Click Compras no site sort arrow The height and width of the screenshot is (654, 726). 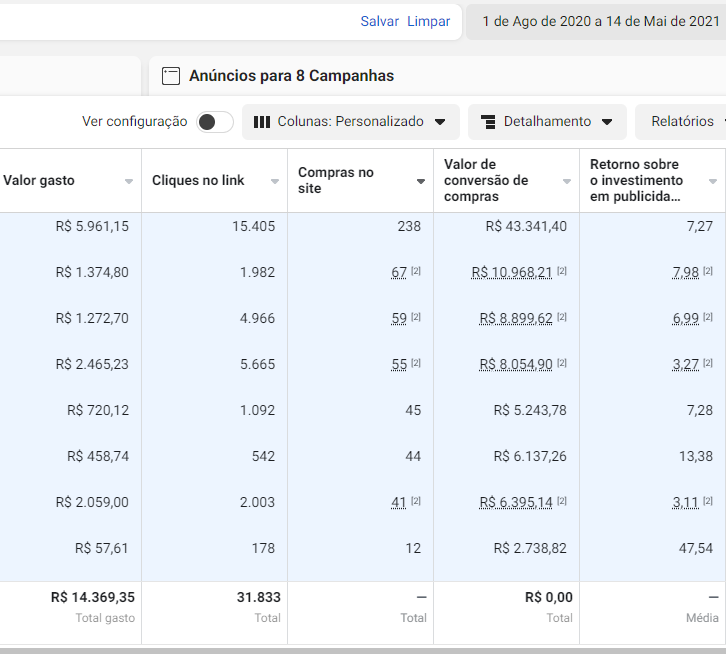pos(421,181)
